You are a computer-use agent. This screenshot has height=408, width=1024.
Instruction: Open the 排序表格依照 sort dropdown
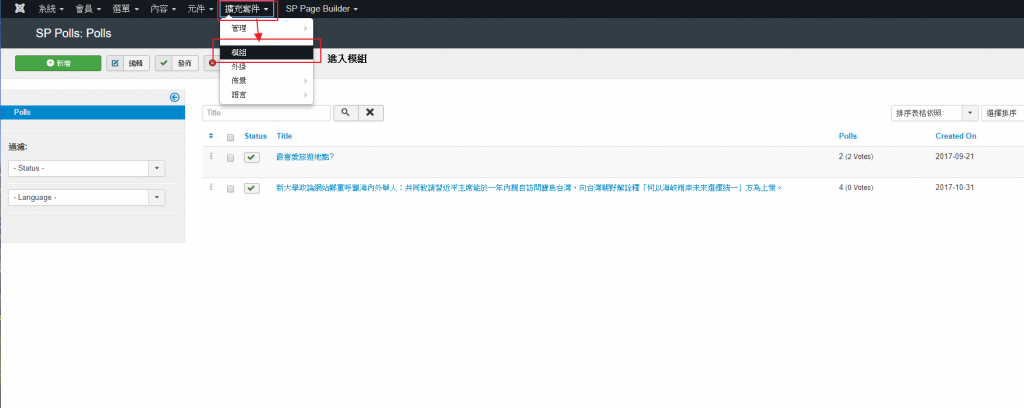(934, 113)
